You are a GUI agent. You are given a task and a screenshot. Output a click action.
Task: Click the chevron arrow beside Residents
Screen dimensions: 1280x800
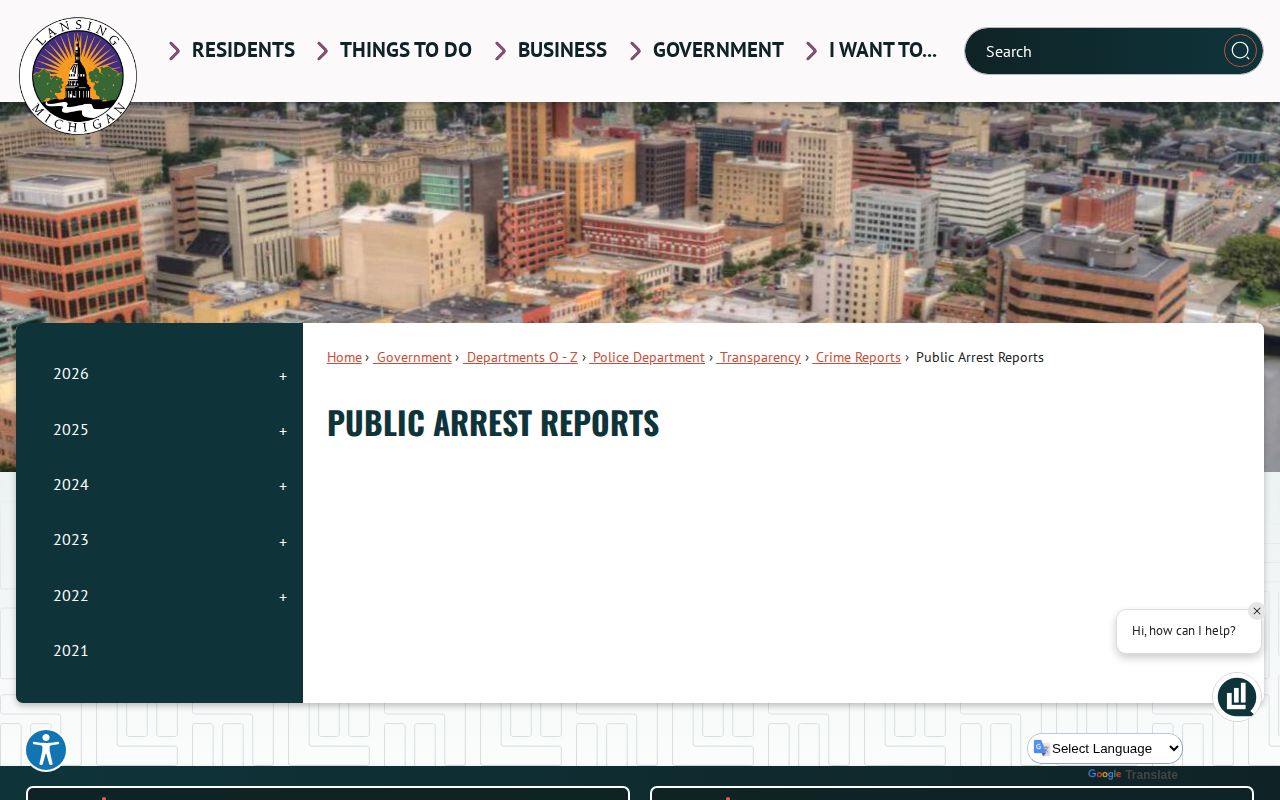[x=175, y=51]
